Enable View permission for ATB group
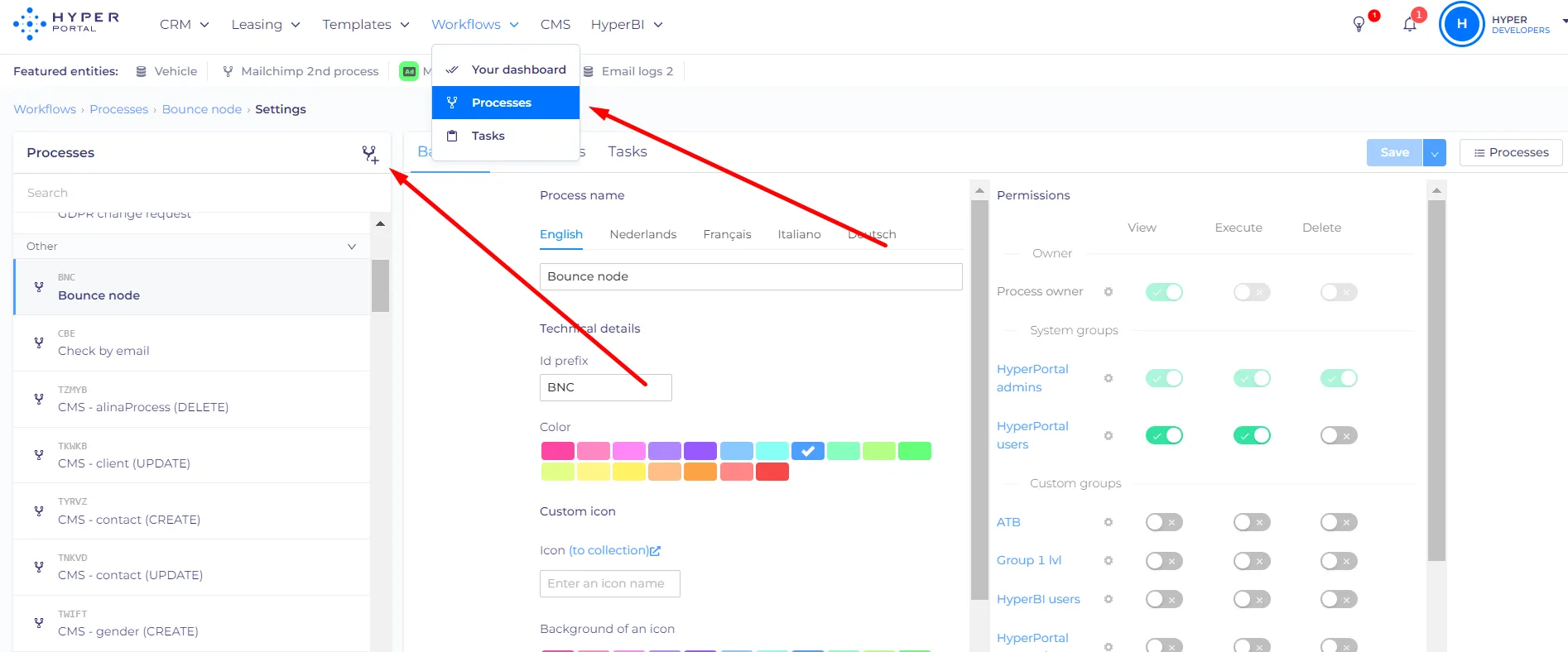This screenshot has width=1568, height=652. pos(1164,522)
